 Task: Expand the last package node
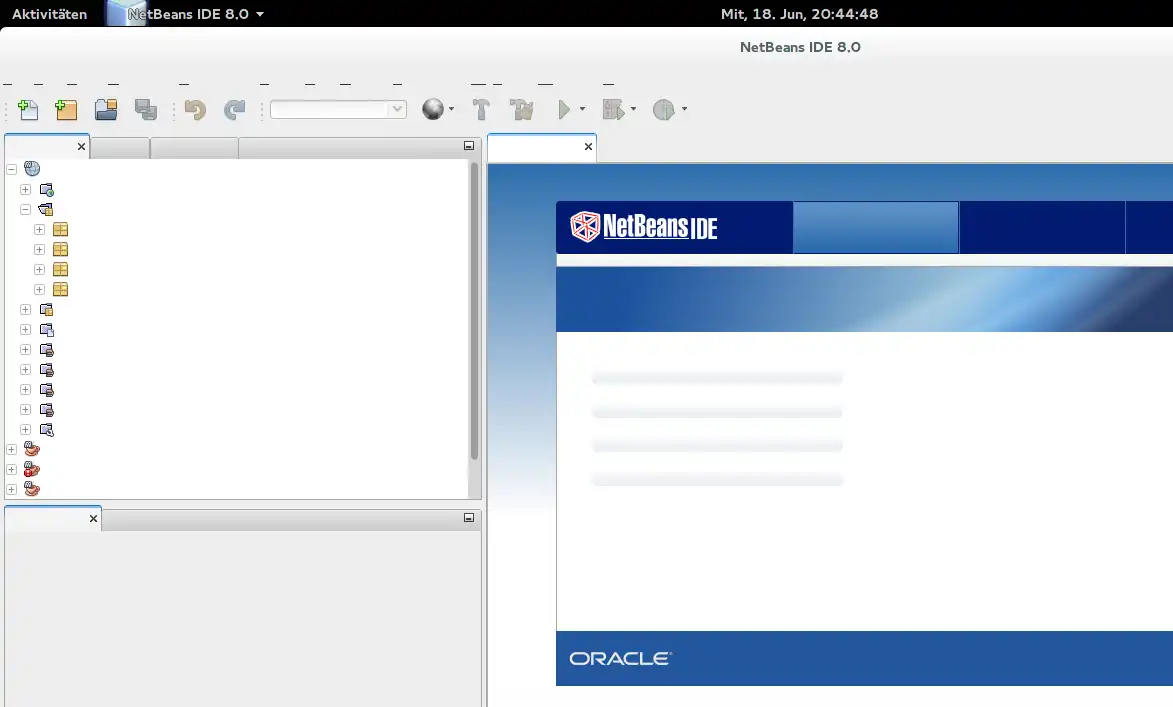click(40, 290)
